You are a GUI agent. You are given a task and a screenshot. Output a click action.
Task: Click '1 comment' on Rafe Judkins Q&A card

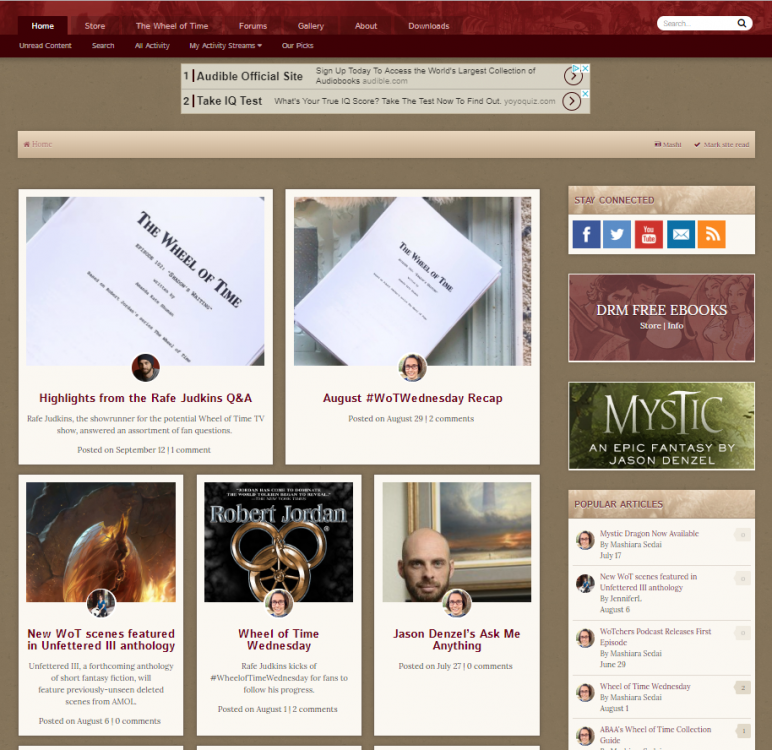(x=191, y=450)
